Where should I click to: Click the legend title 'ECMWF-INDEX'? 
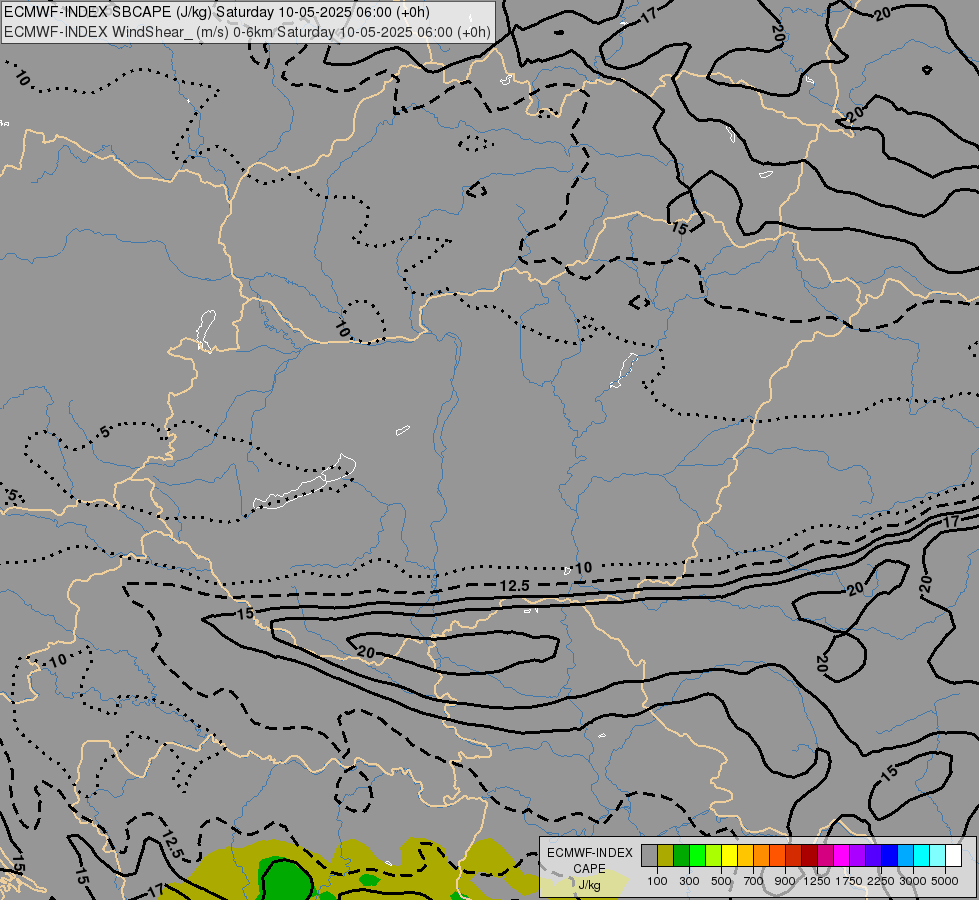[589, 853]
